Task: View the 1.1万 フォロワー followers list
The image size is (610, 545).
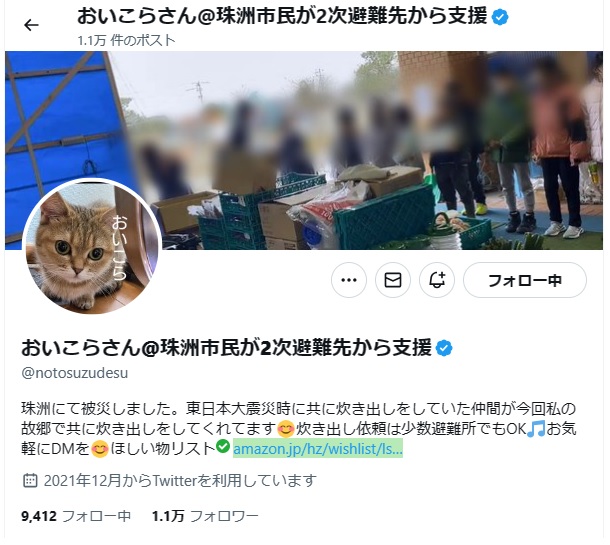Action: click(x=205, y=516)
